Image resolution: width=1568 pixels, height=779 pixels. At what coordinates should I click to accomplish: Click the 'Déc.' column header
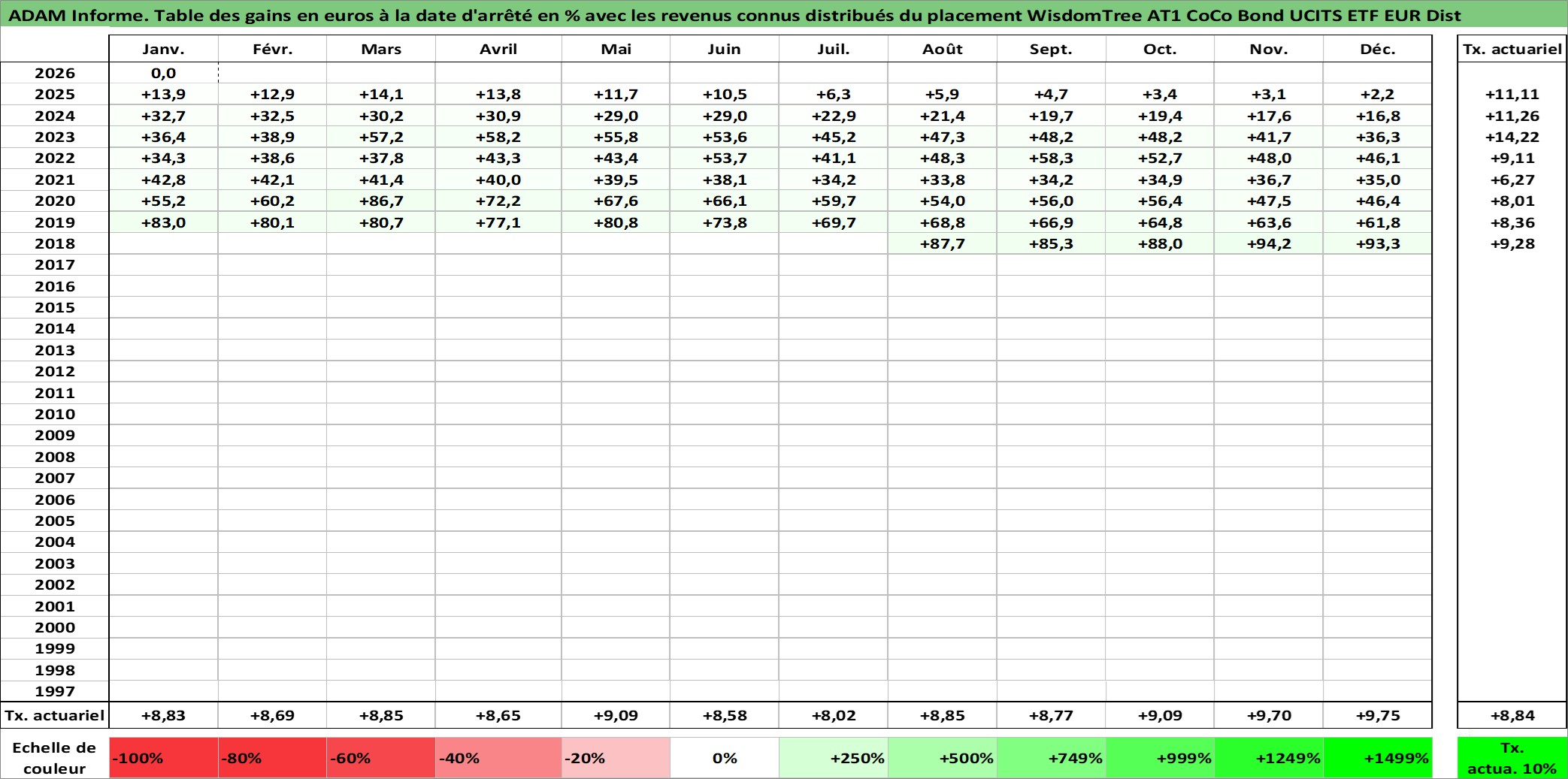pos(1377,49)
